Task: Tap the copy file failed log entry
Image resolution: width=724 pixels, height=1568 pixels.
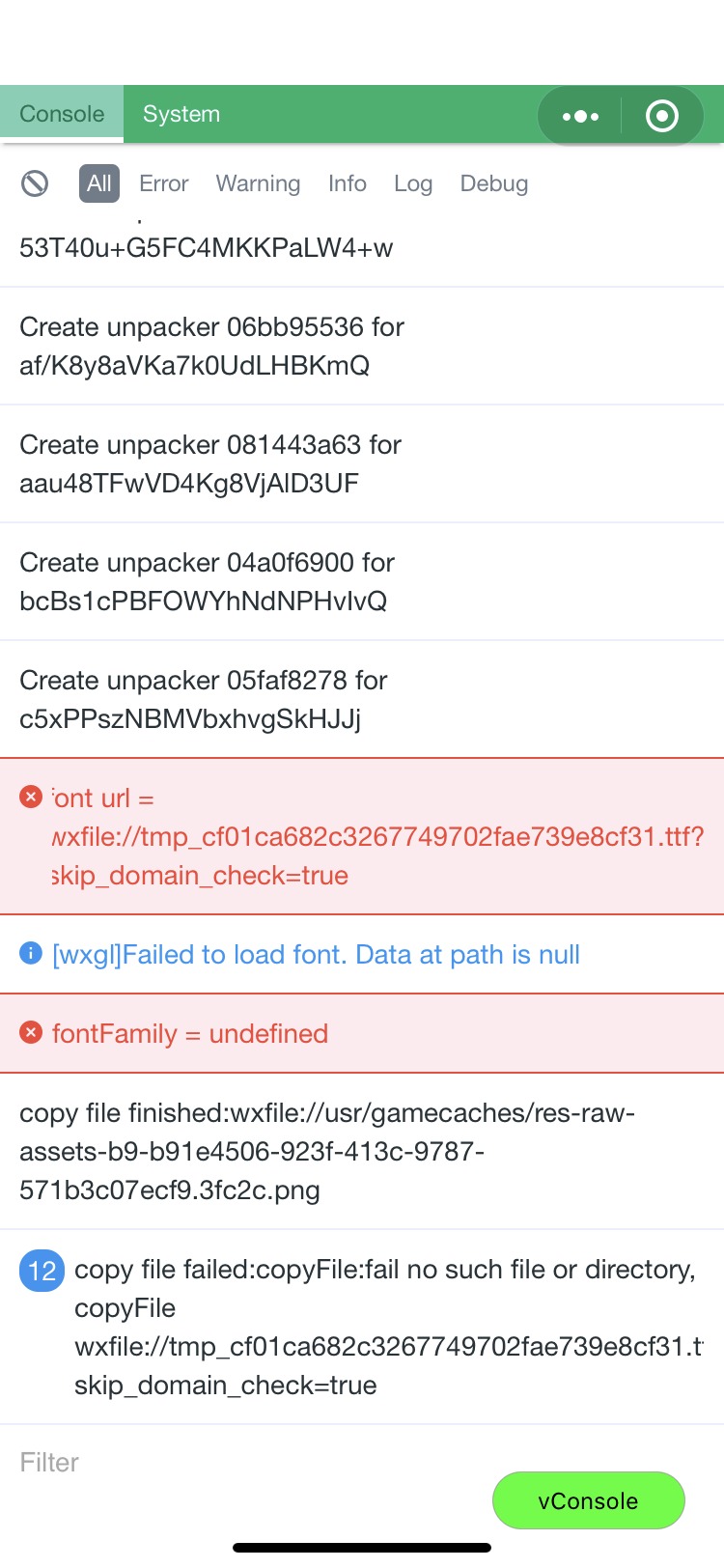Action: point(386,1327)
